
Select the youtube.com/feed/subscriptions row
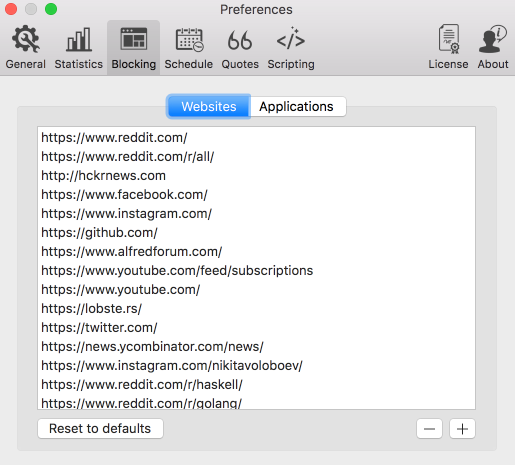pyautogui.click(x=256, y=270)
